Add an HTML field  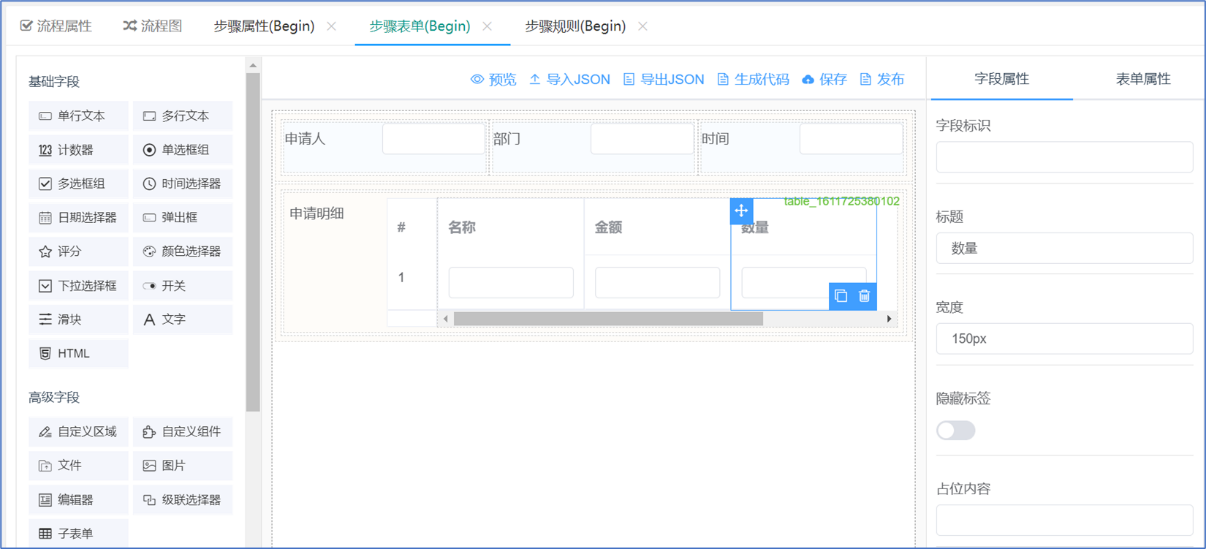[x=79, y=354]
